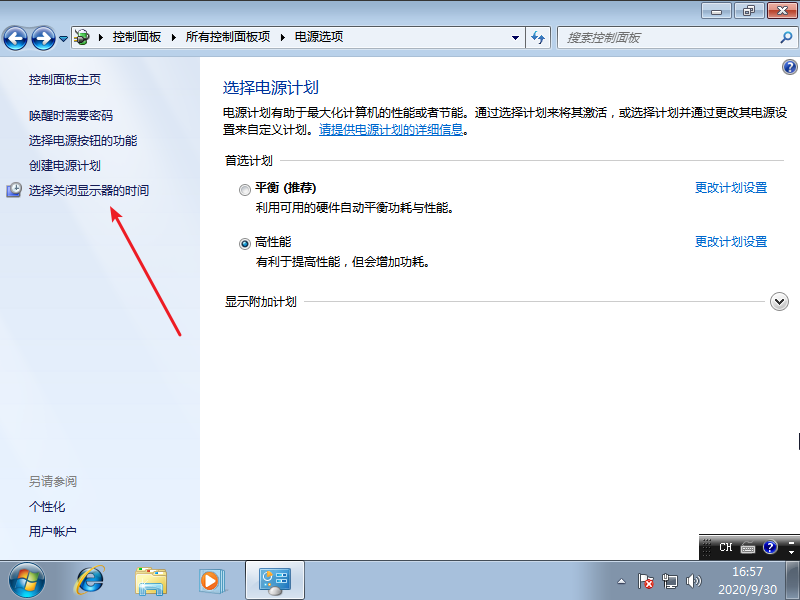
Task: Select the 平衡 (推荐) power plan
Action: point(244,188)
